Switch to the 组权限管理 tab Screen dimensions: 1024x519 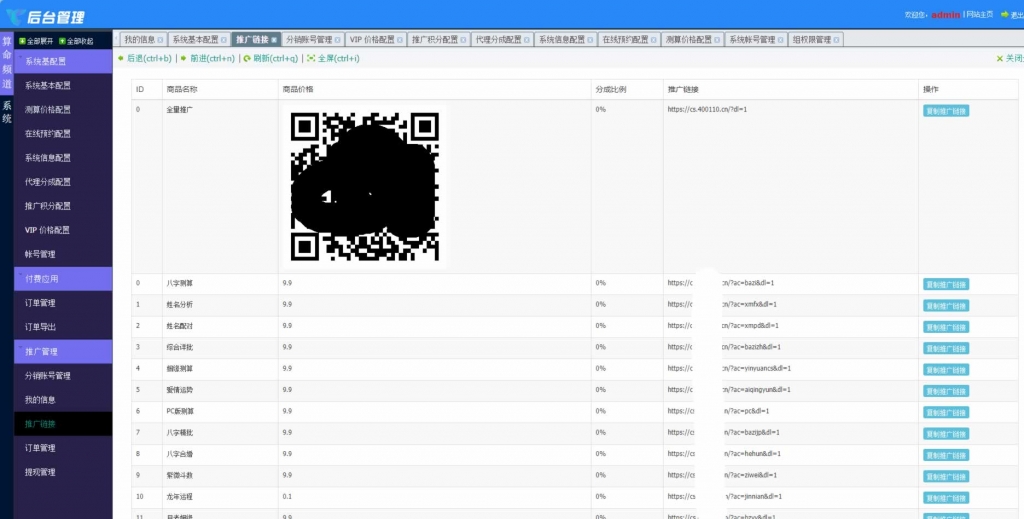point(810,40)
